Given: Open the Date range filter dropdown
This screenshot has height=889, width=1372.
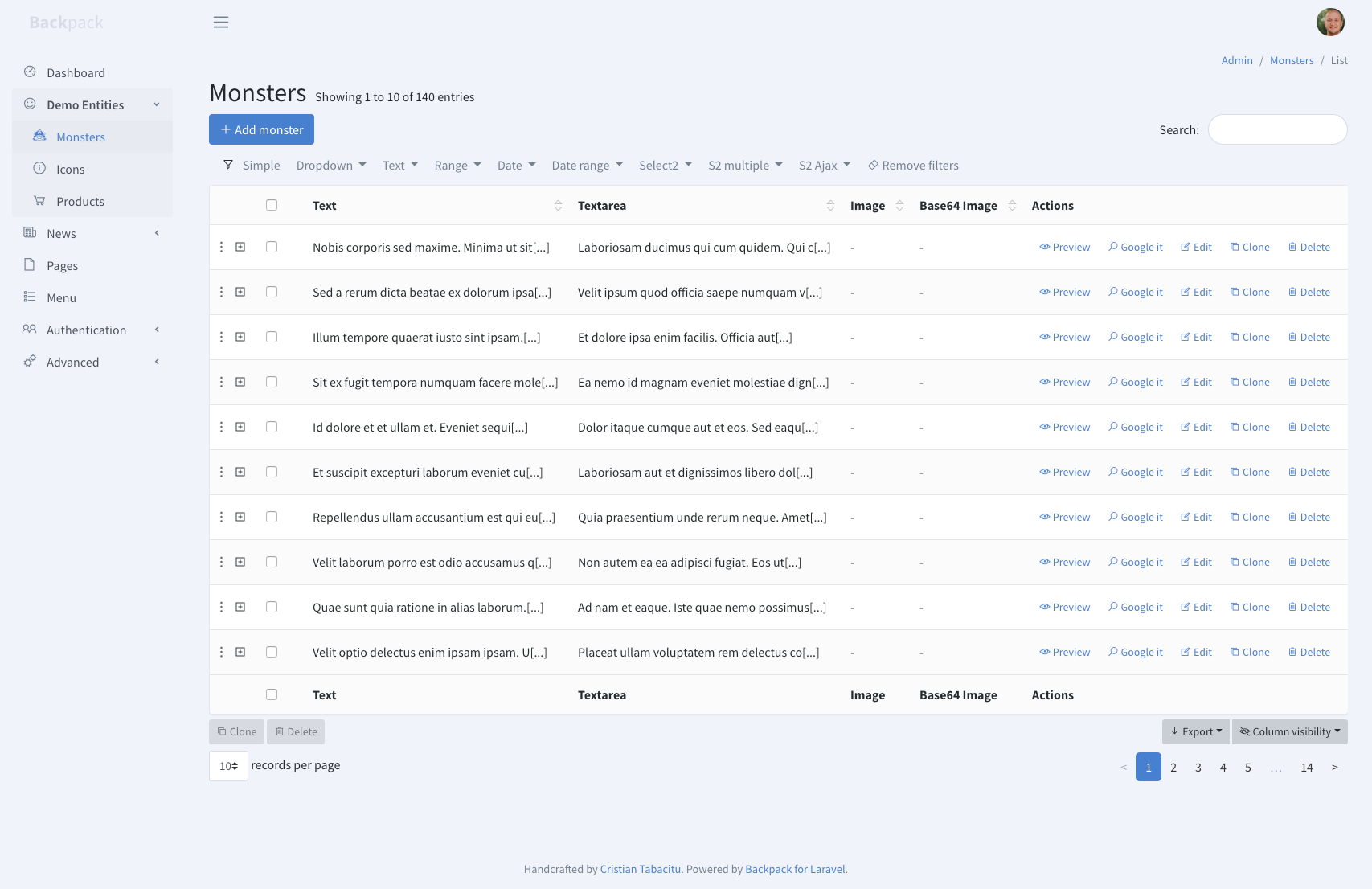Looking at the screenshot, I should pyautogui.click(x=587, y=165).
